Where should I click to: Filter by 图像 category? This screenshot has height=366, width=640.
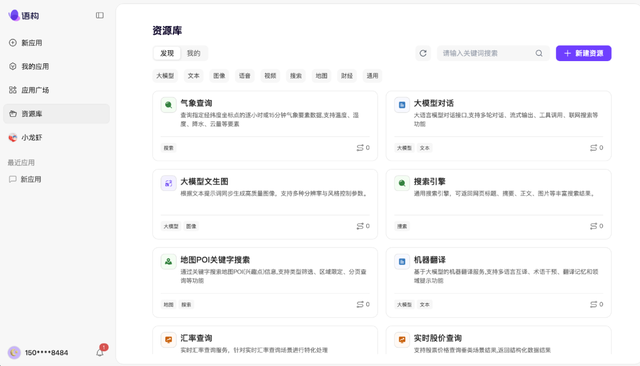click(x=219, y=76)
